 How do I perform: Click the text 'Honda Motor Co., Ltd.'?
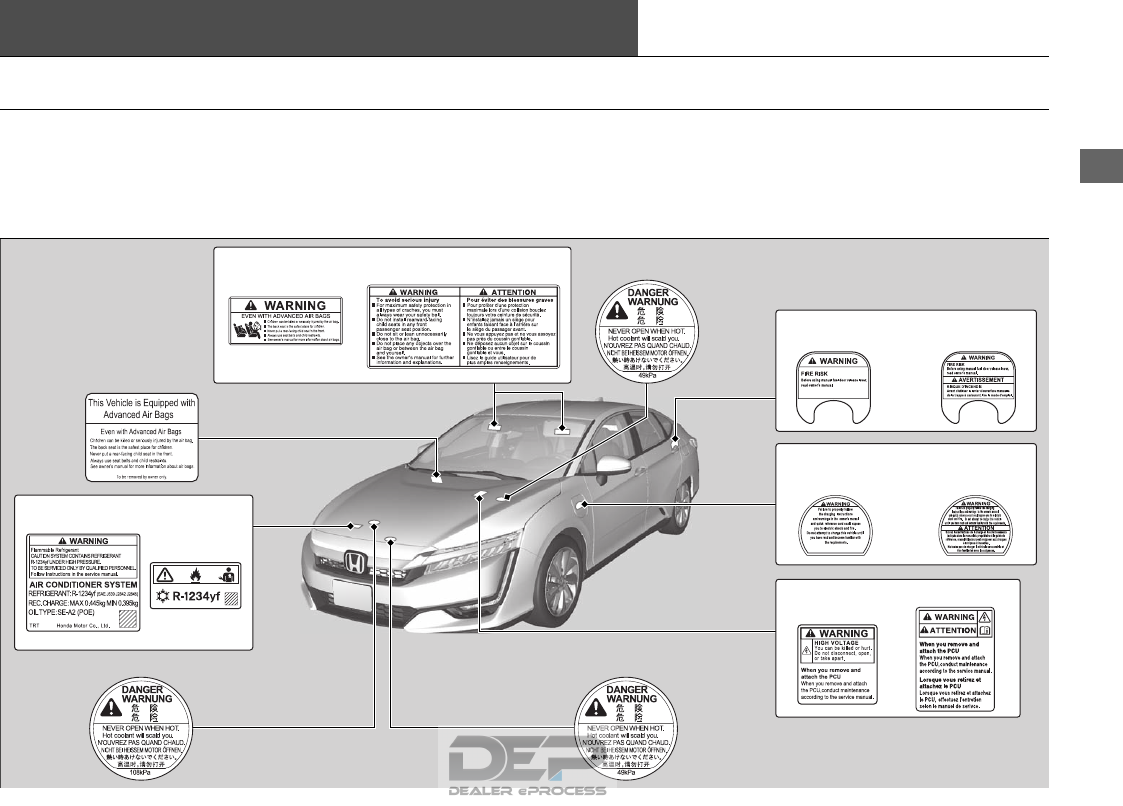(x=84, y=625)
